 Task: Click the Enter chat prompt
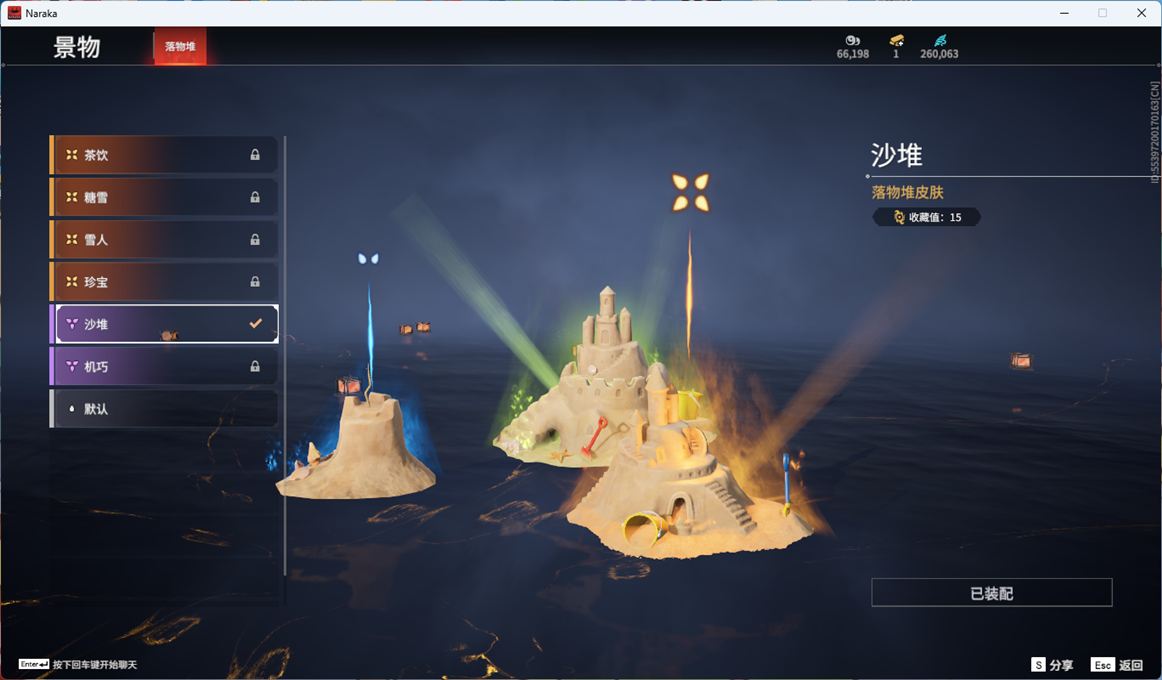click(78, 664)
